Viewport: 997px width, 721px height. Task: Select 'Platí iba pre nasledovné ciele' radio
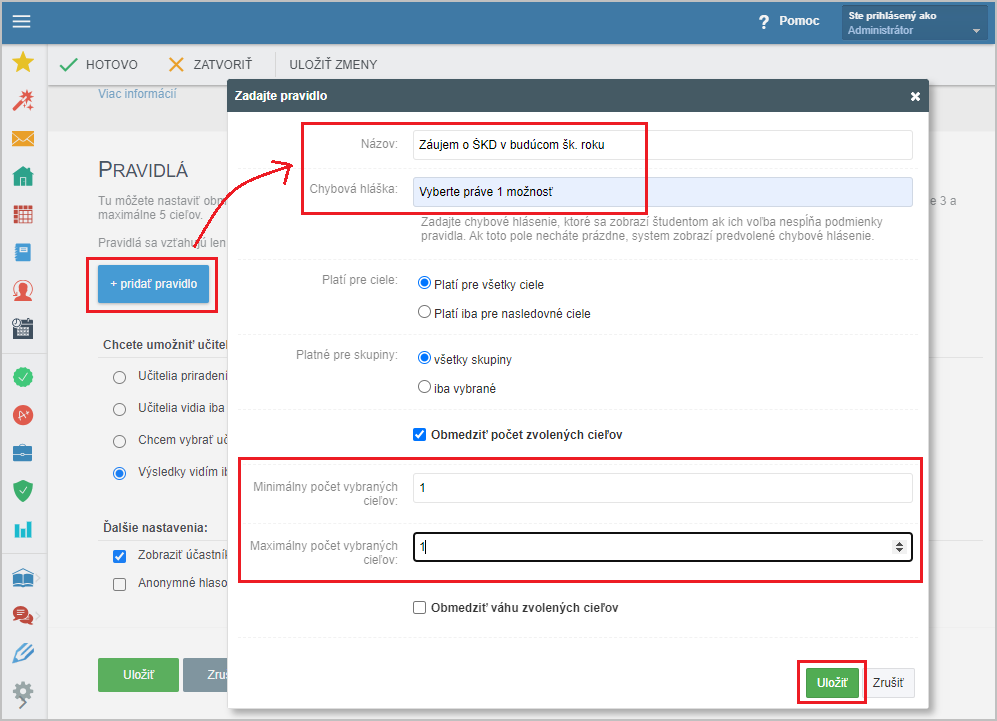coord(424,313)
